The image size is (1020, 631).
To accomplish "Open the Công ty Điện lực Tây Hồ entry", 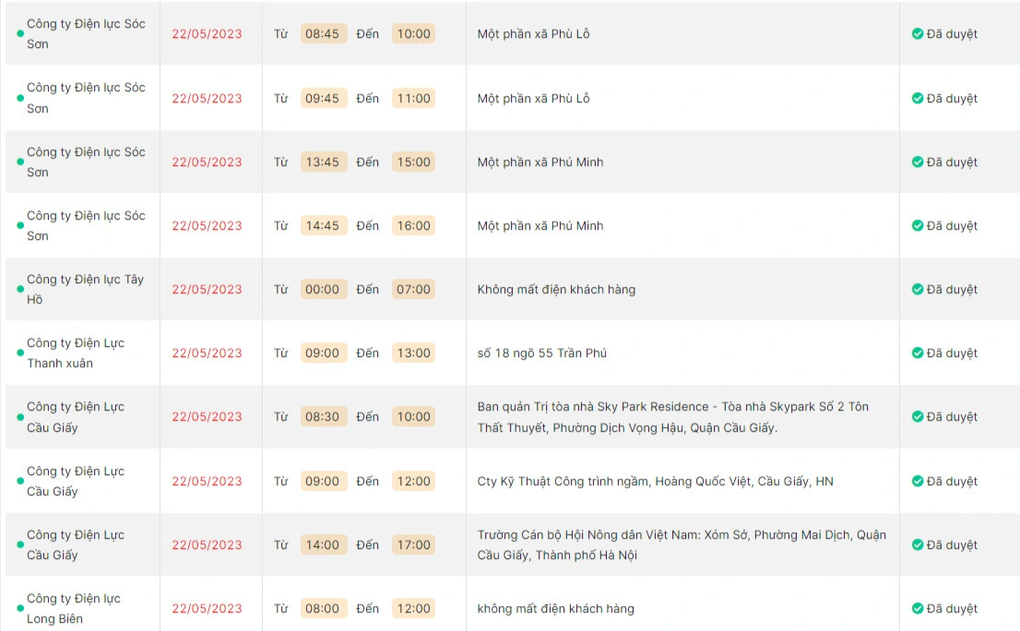I will (85, 289).
